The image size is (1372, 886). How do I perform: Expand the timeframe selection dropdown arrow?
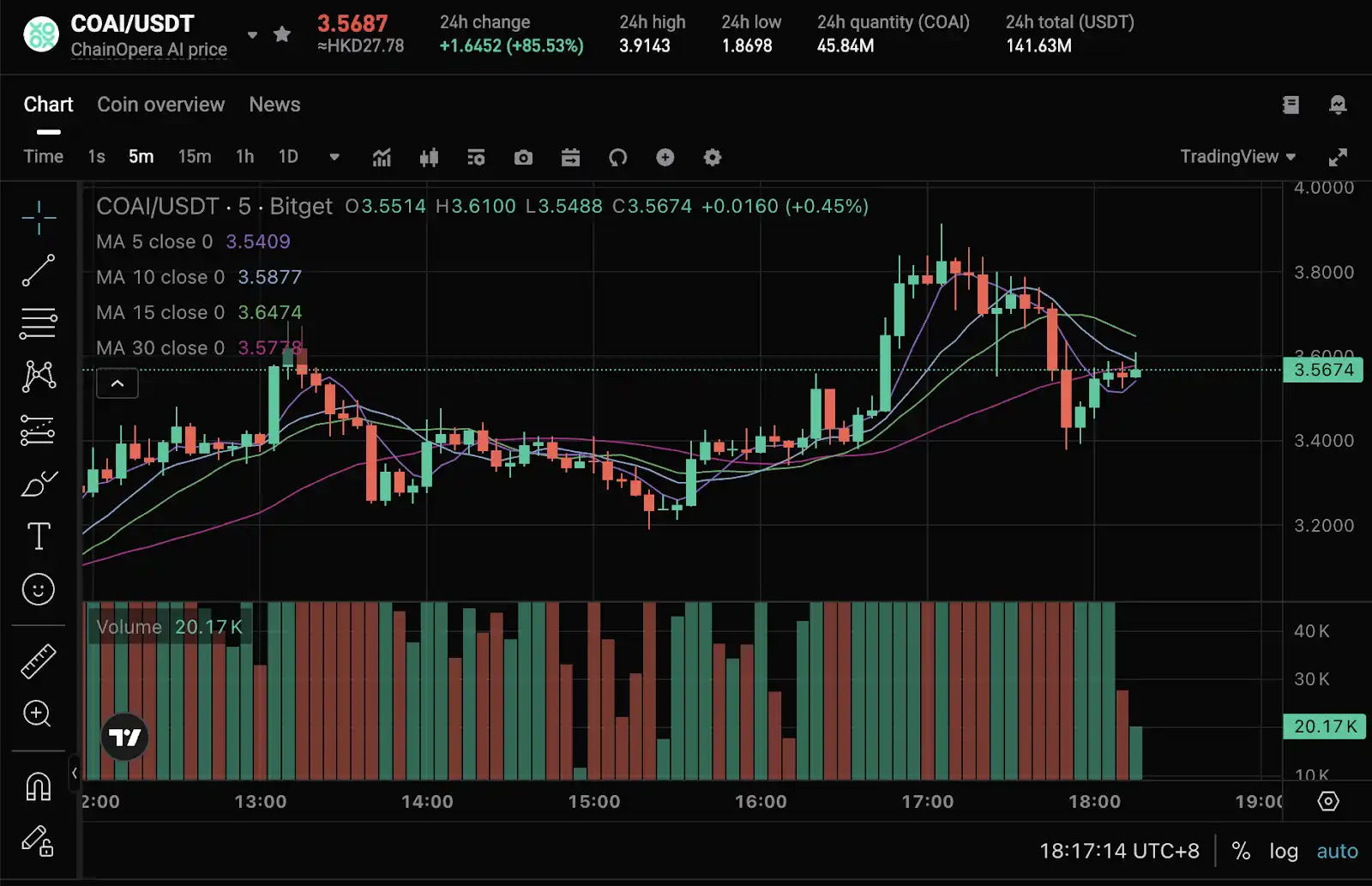point(334,157)
